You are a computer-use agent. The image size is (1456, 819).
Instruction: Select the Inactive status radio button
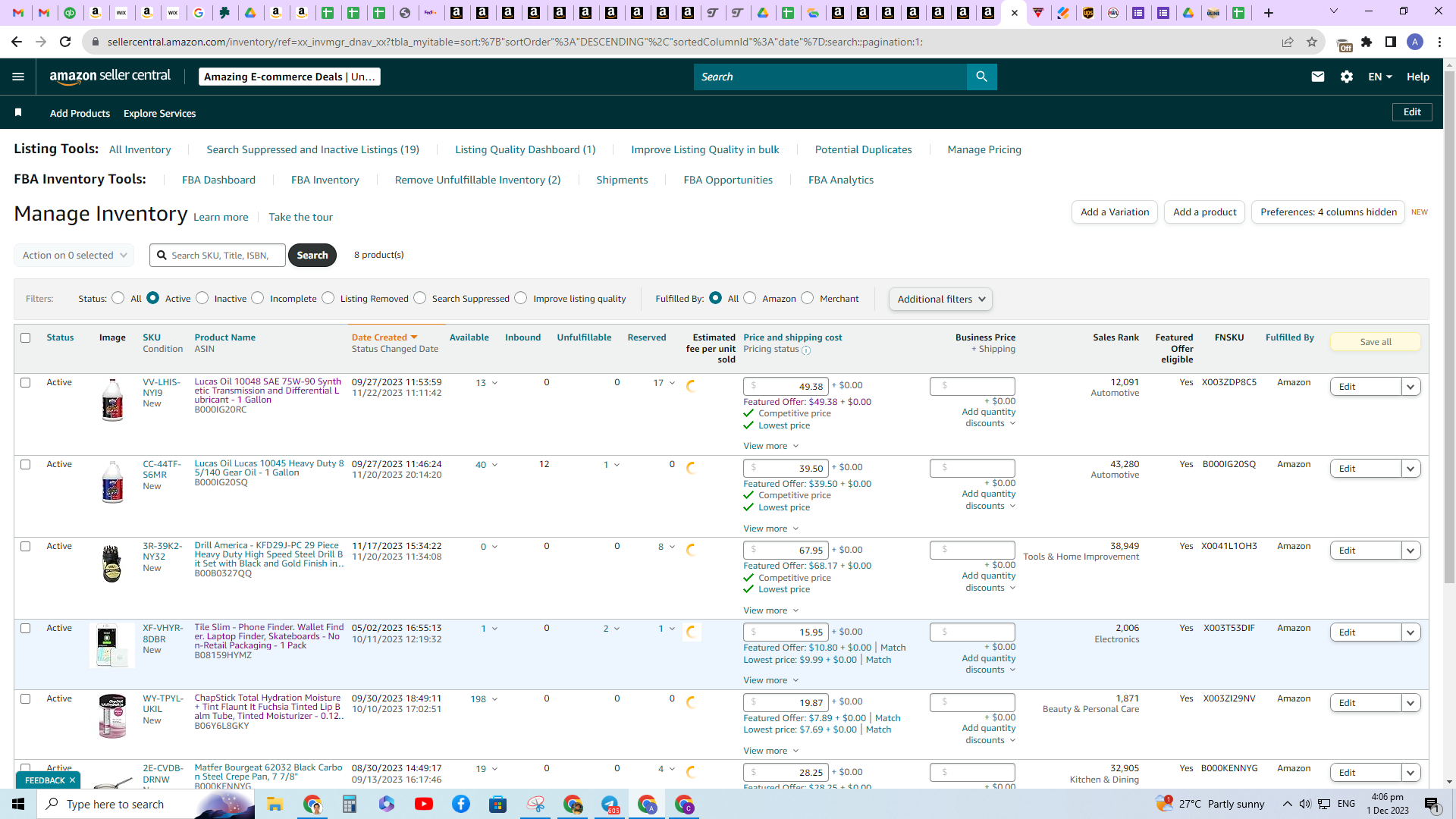pyautogui.click(x=202, y=298)
